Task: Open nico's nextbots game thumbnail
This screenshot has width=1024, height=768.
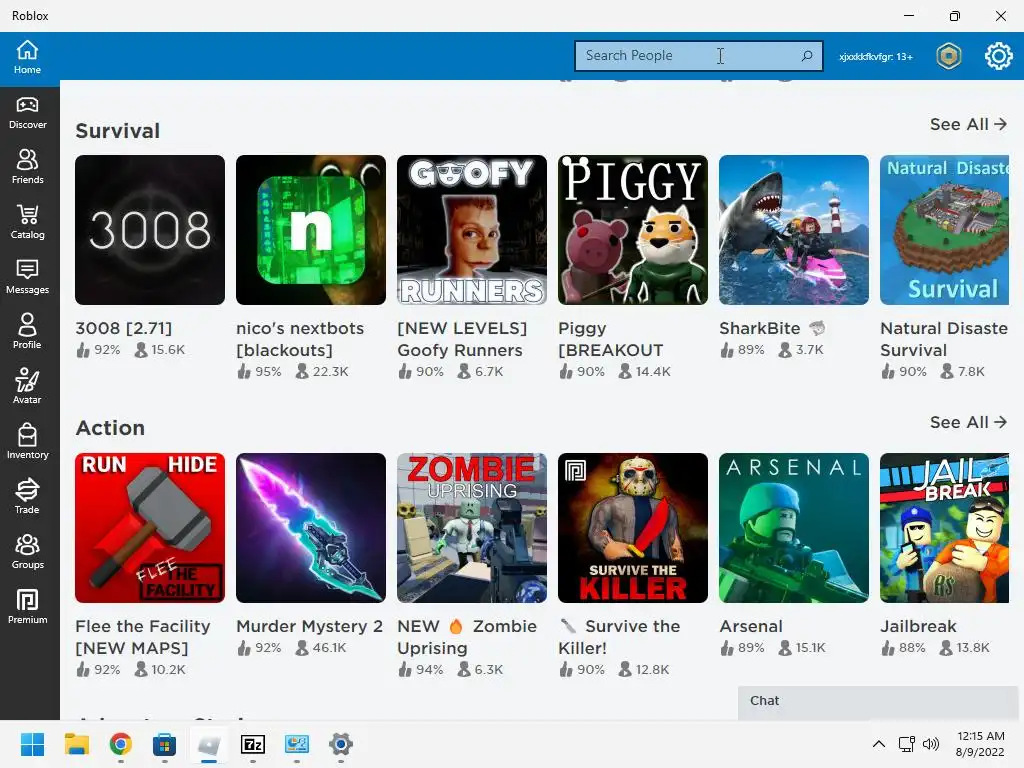Action: coord(311,230)
